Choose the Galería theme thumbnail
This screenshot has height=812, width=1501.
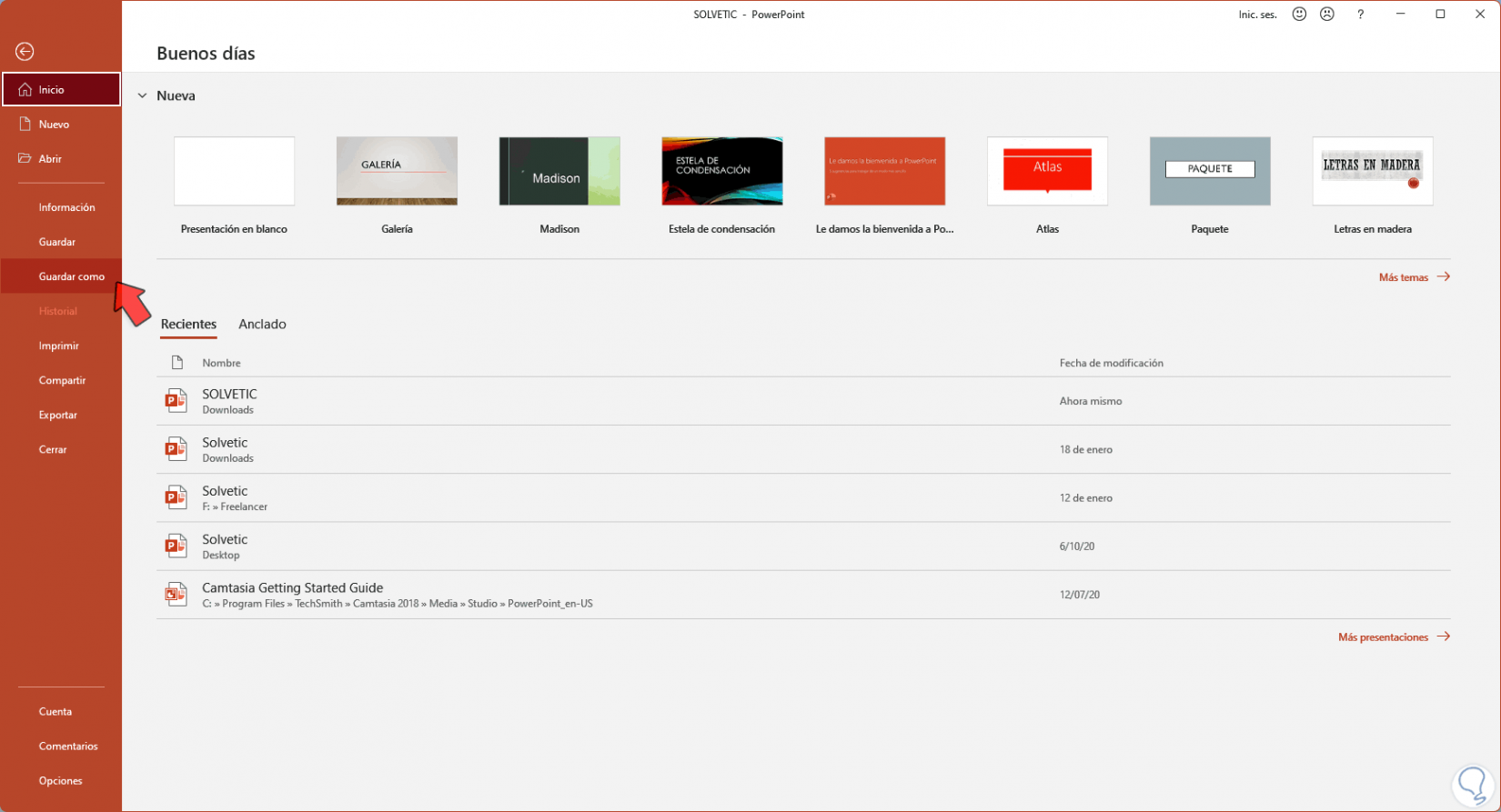tap(397, 171)
